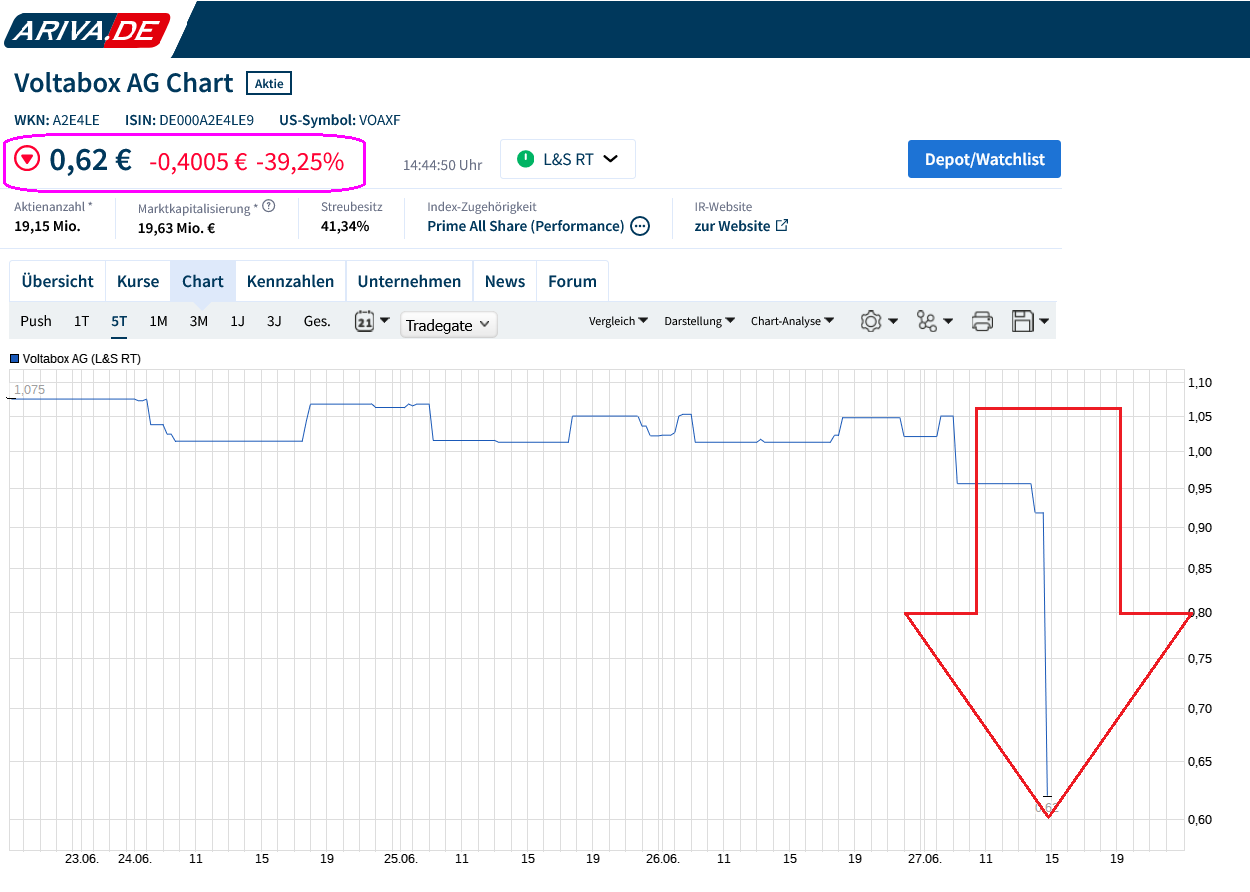Switch to the Kennzahlen tab
Viewport: 1250px width, 892px height.
(x=290, y=281)
